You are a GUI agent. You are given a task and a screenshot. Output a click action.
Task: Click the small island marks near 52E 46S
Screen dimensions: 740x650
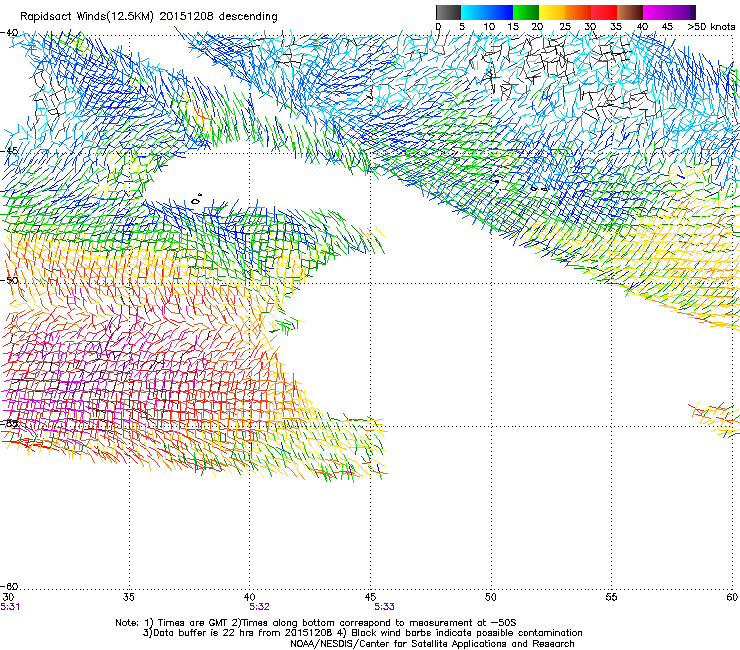pos(539,189)
